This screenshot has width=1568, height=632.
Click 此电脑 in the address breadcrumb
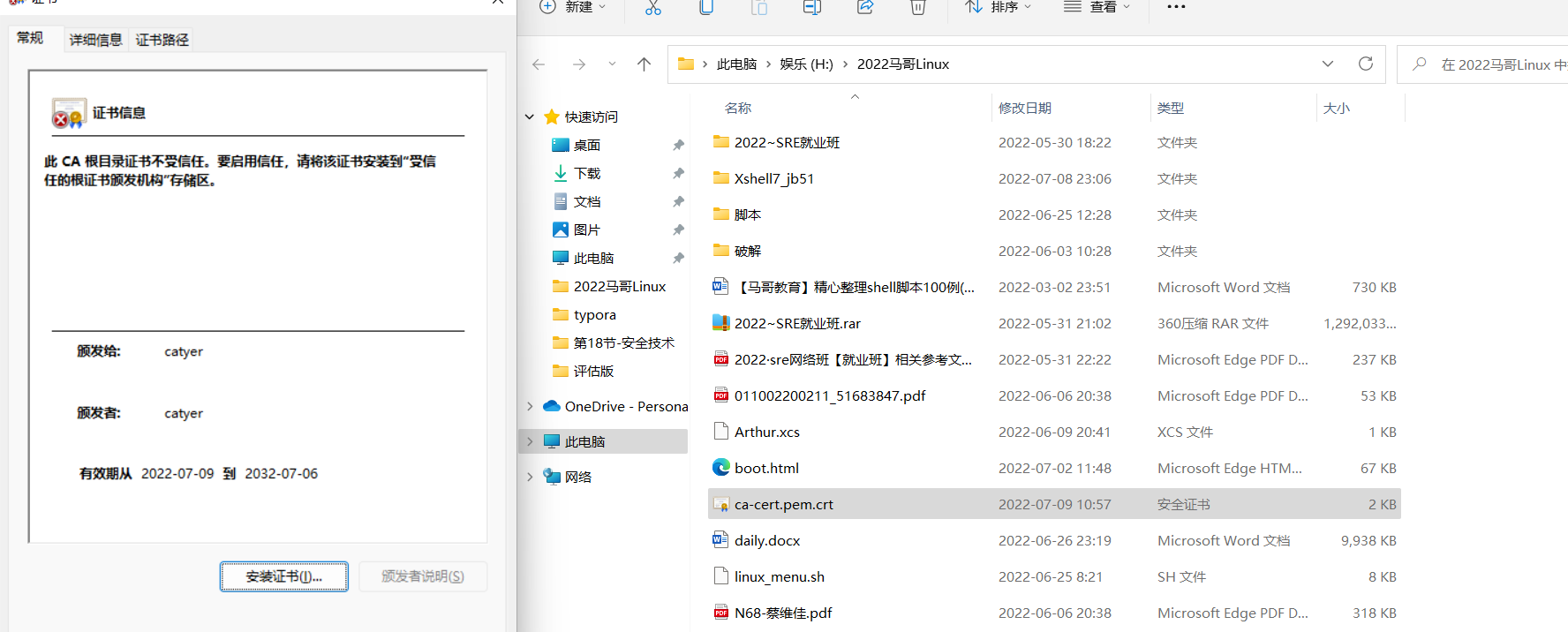736,64
